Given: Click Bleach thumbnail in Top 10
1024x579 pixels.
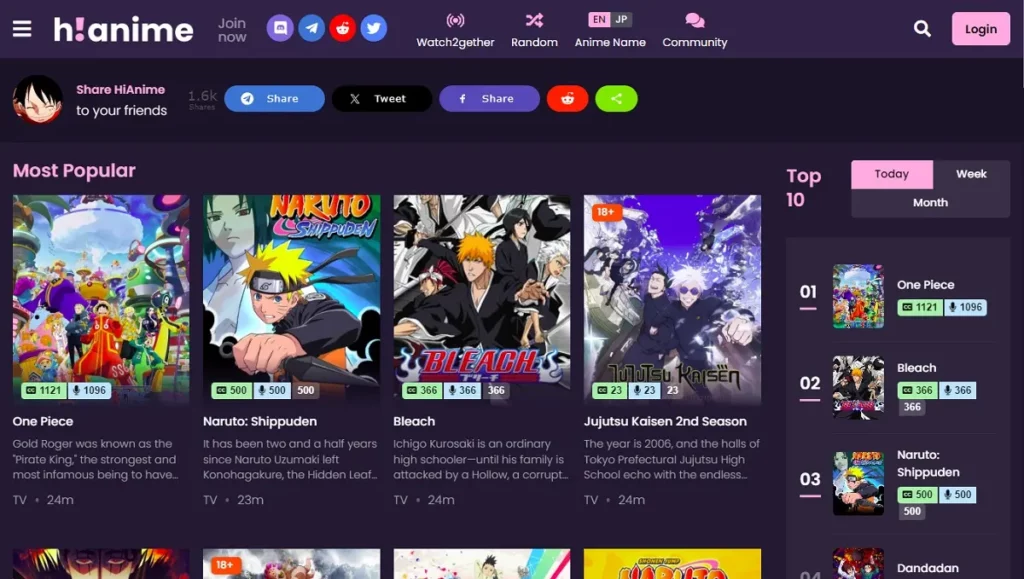Looking at the screenshot, I should tap(858, 387).
